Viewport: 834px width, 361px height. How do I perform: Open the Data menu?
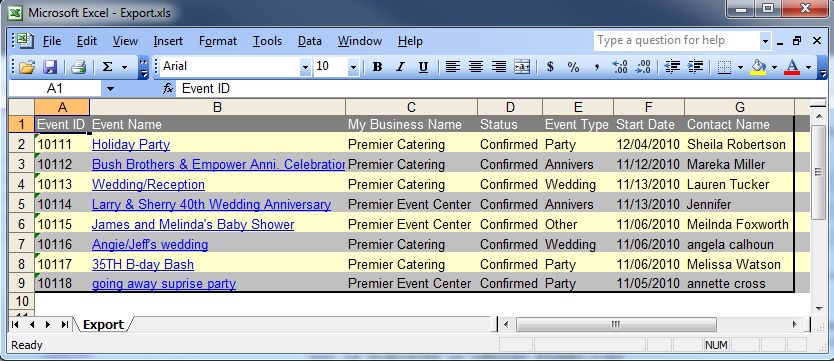click(310, 41)
